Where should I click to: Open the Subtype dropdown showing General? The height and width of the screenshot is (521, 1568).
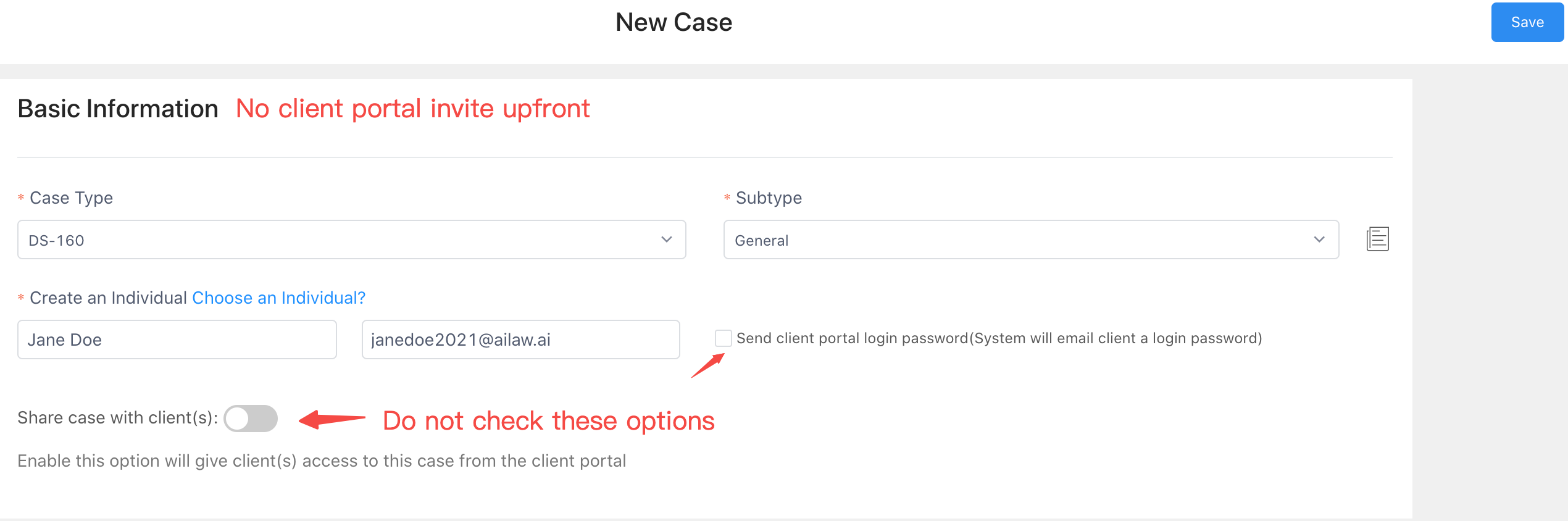1031,240
